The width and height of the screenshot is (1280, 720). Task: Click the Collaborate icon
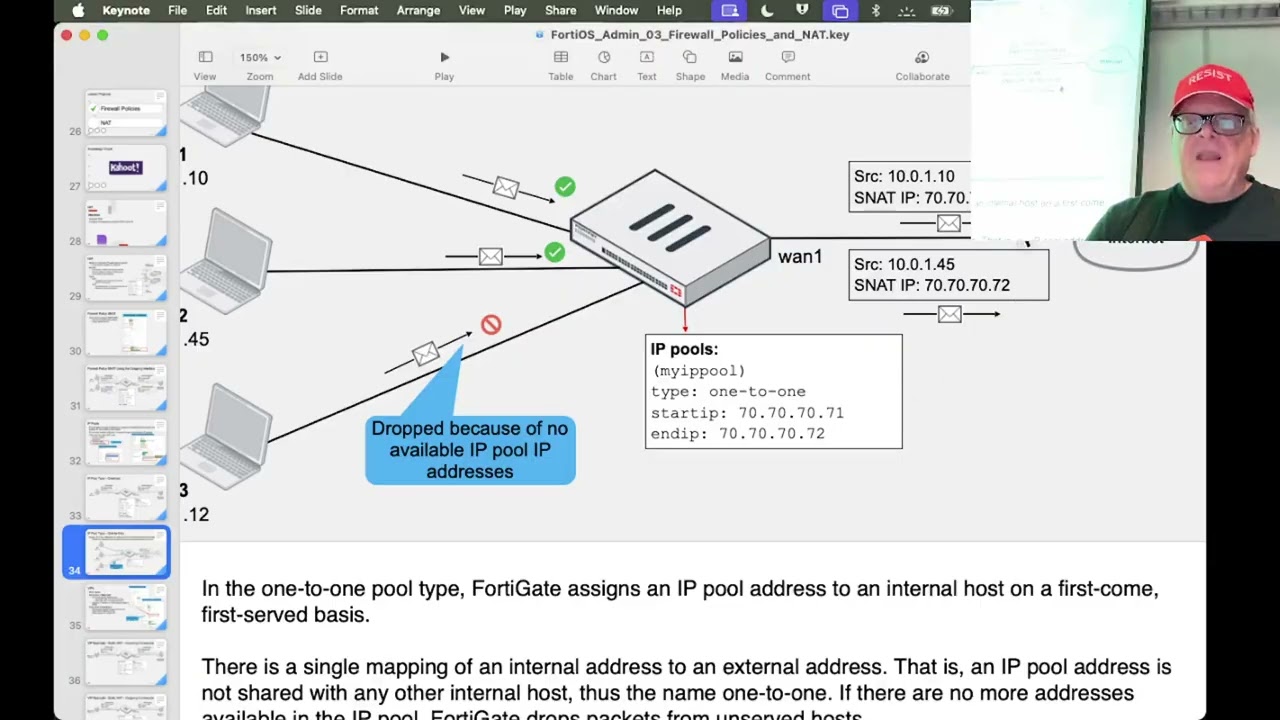click(922, 57)
